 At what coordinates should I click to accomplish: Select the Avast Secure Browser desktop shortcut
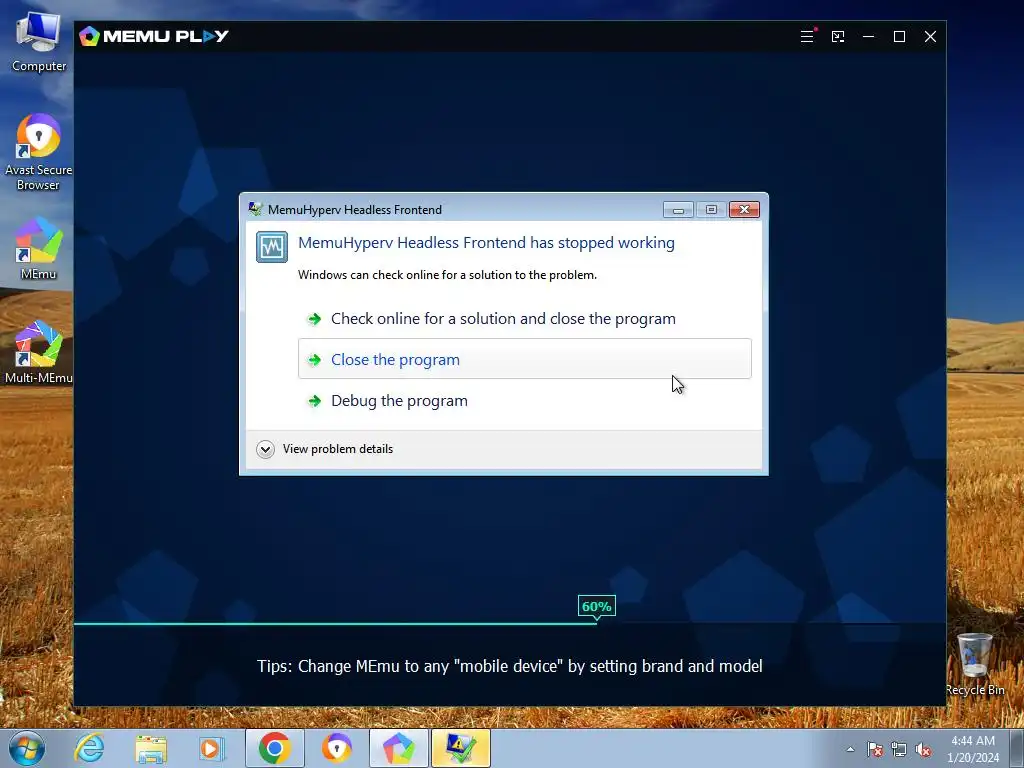(38, 153)
